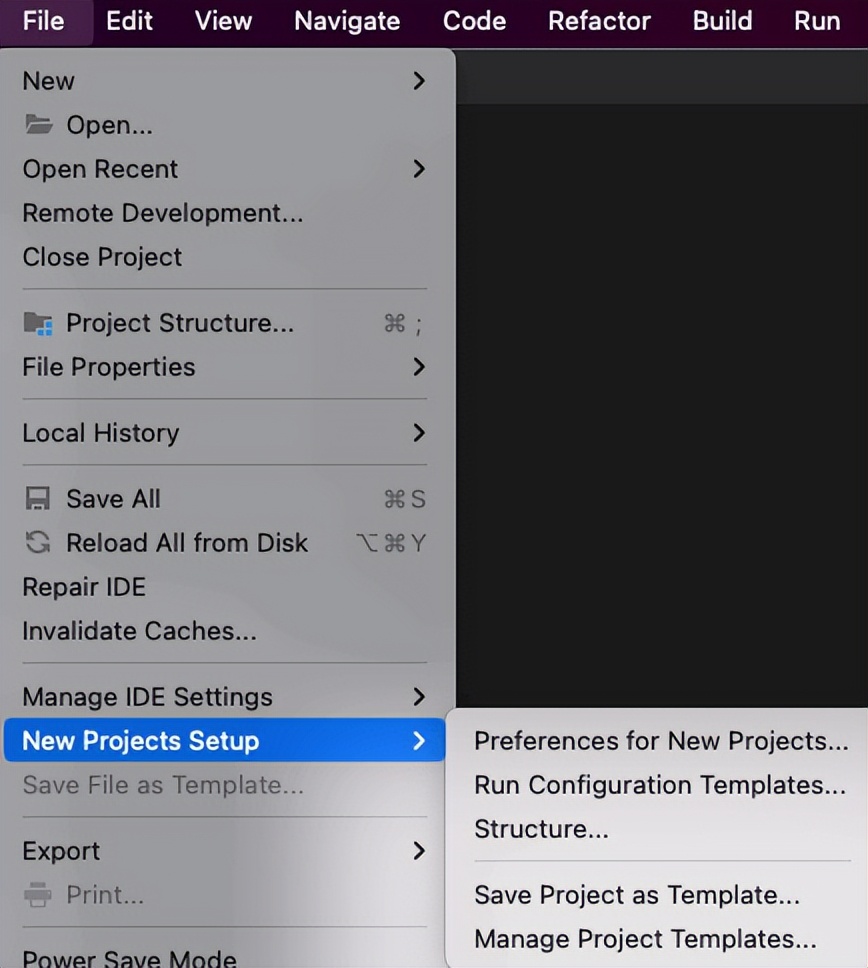Screen dimensions: 868x968
Task: Select Invalidate Caches option
Action: tap(139, 631)
